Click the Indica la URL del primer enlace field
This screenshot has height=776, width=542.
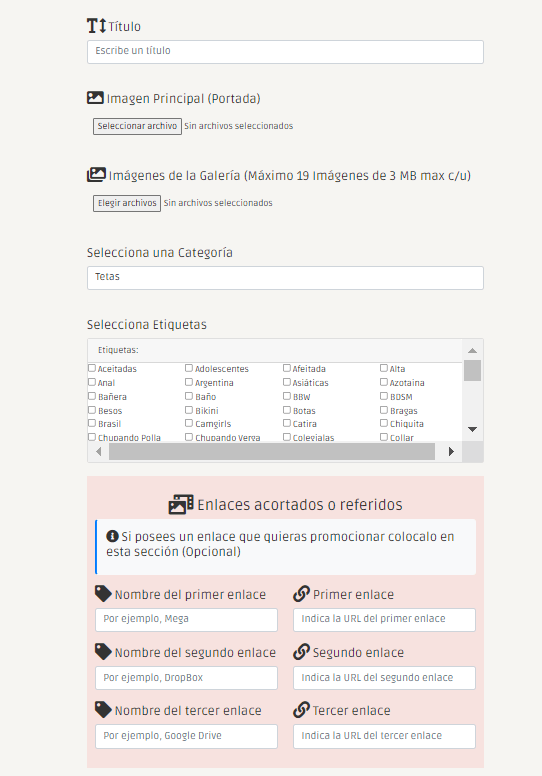(x=384, y=620)
